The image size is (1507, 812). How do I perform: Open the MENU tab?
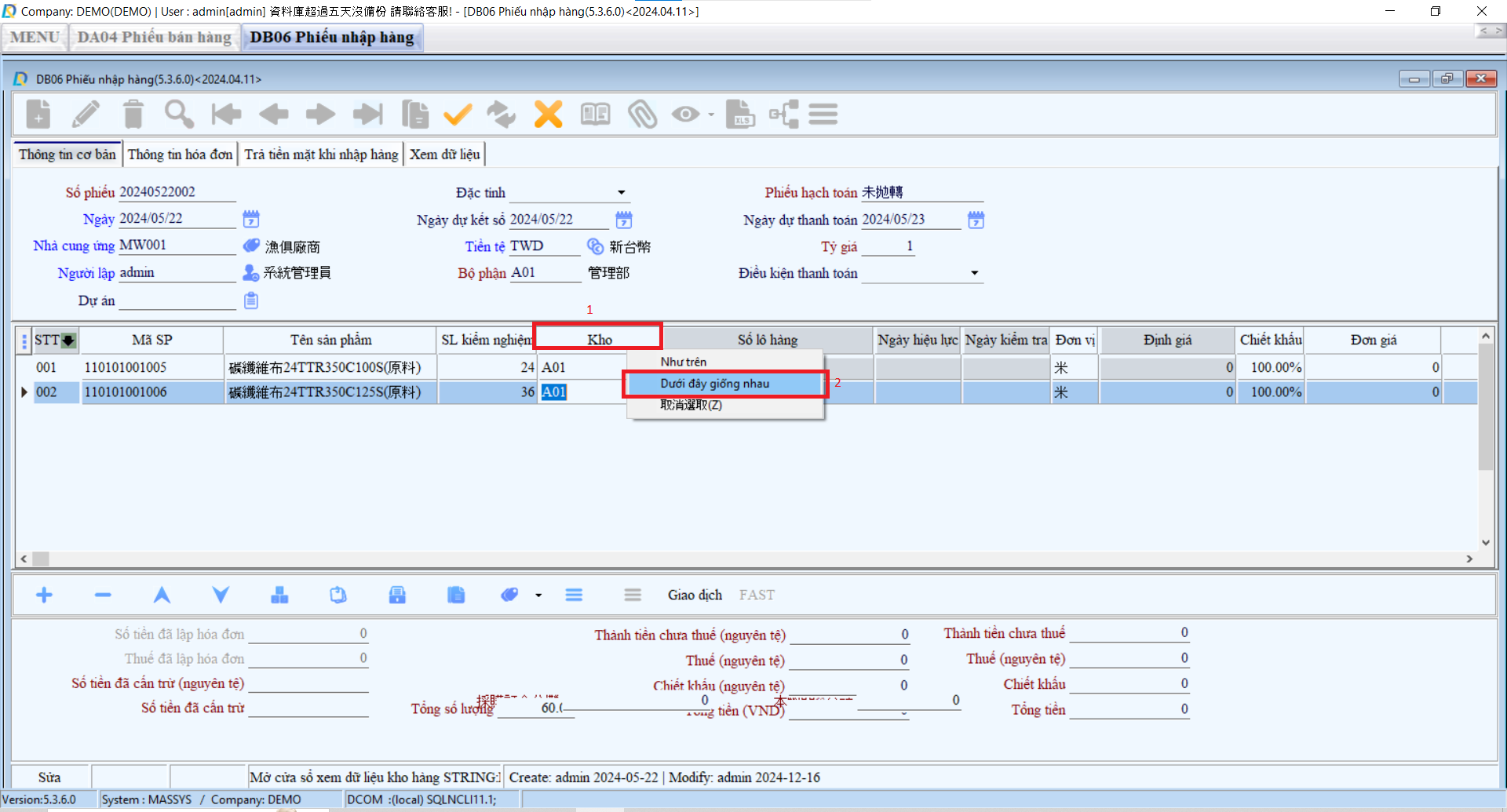(x=35, y=37)
